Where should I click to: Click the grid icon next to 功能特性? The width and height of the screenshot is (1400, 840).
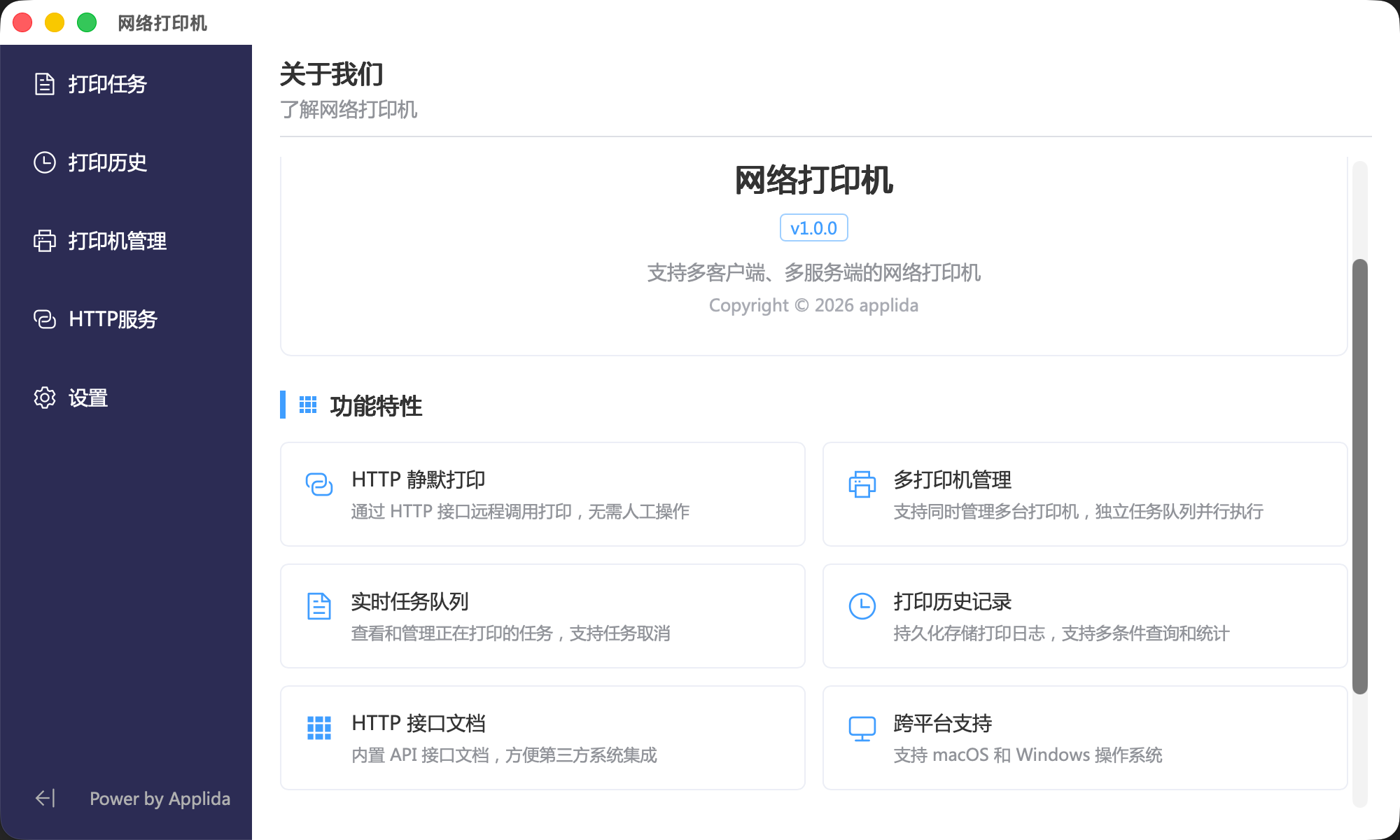(308, 405)
